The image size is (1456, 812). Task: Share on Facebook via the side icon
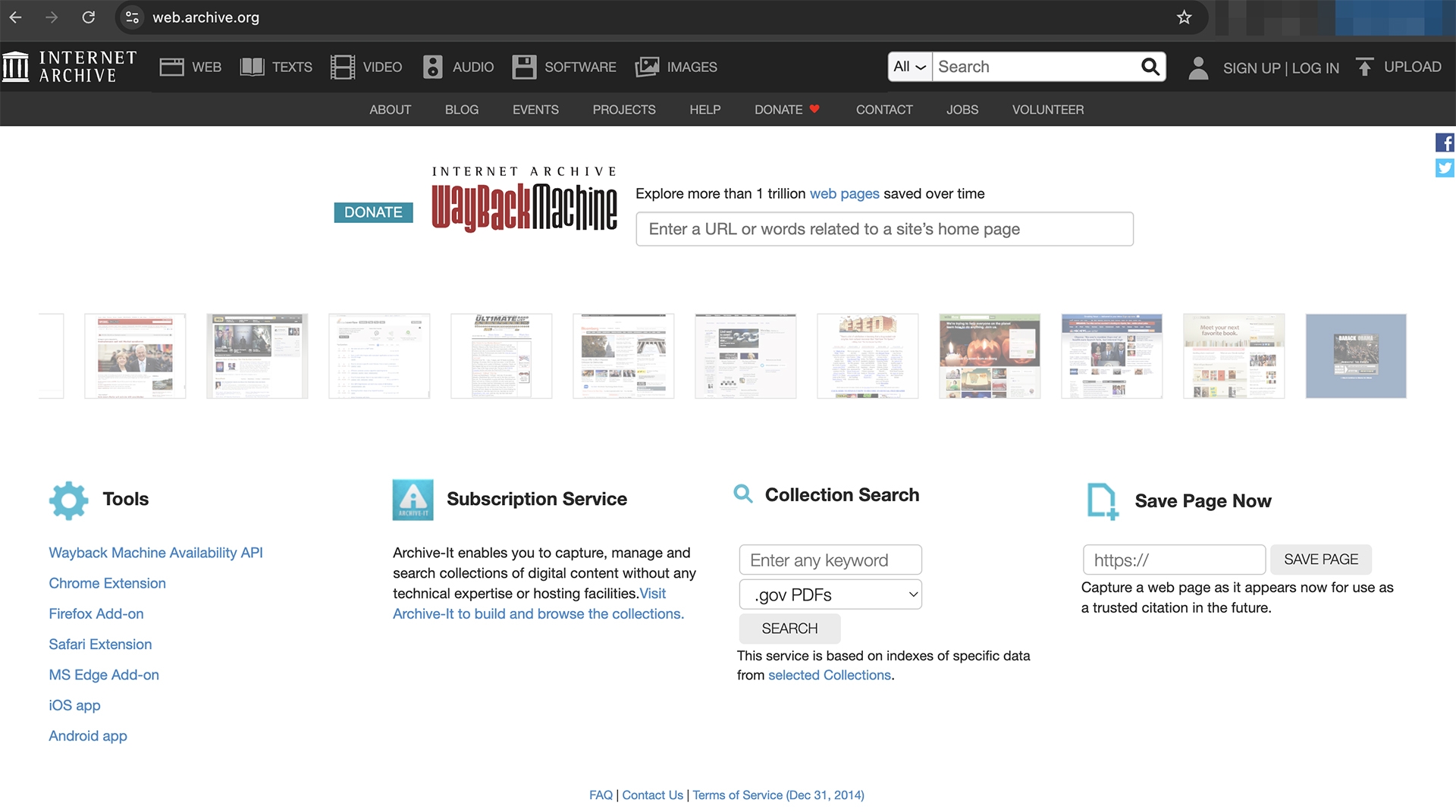[x=1445, y=143]
